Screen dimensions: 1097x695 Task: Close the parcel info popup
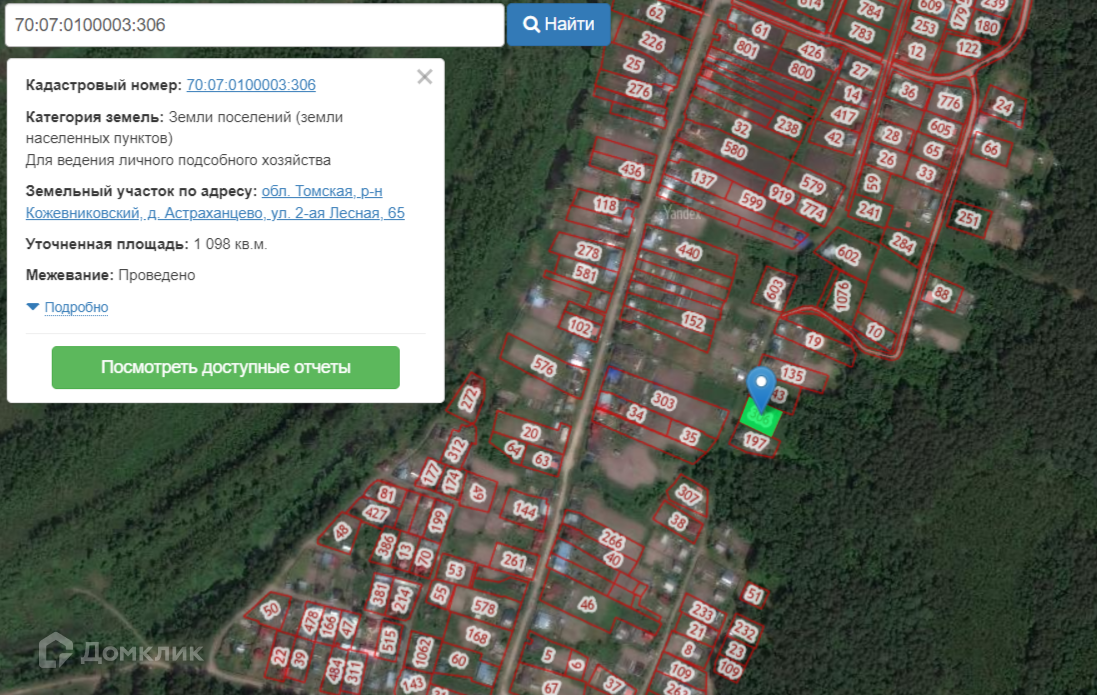[425, 77]
